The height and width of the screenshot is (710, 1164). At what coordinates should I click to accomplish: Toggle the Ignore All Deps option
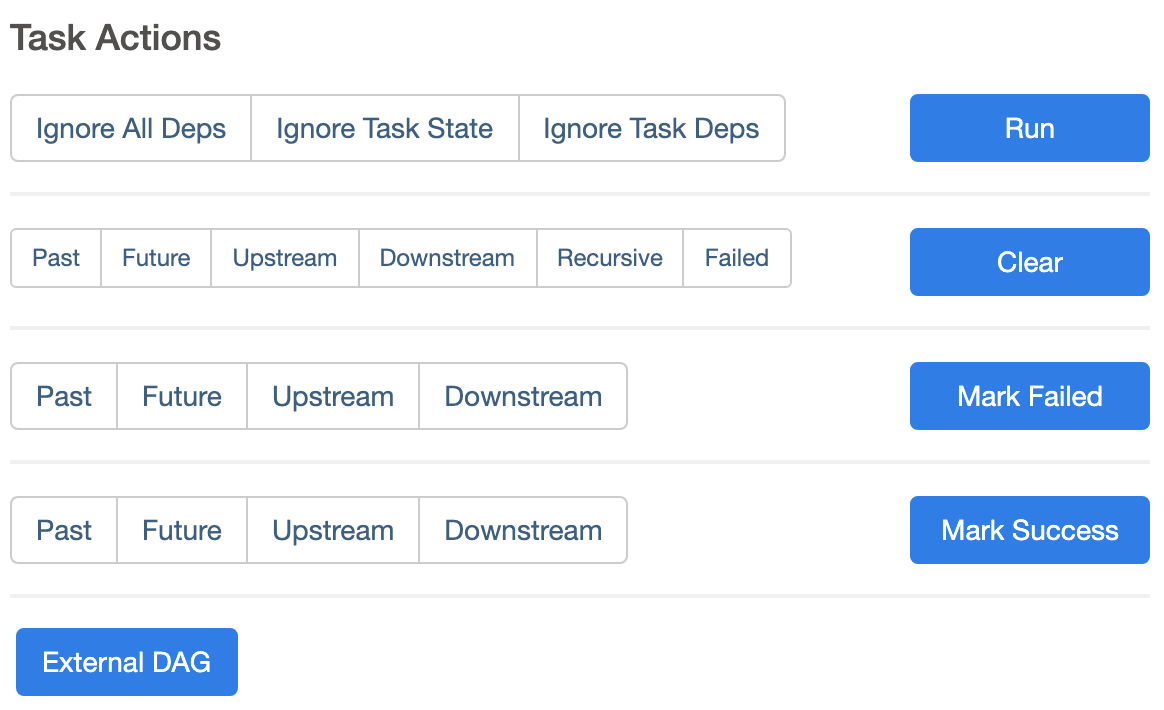click(x=130, y=128)
